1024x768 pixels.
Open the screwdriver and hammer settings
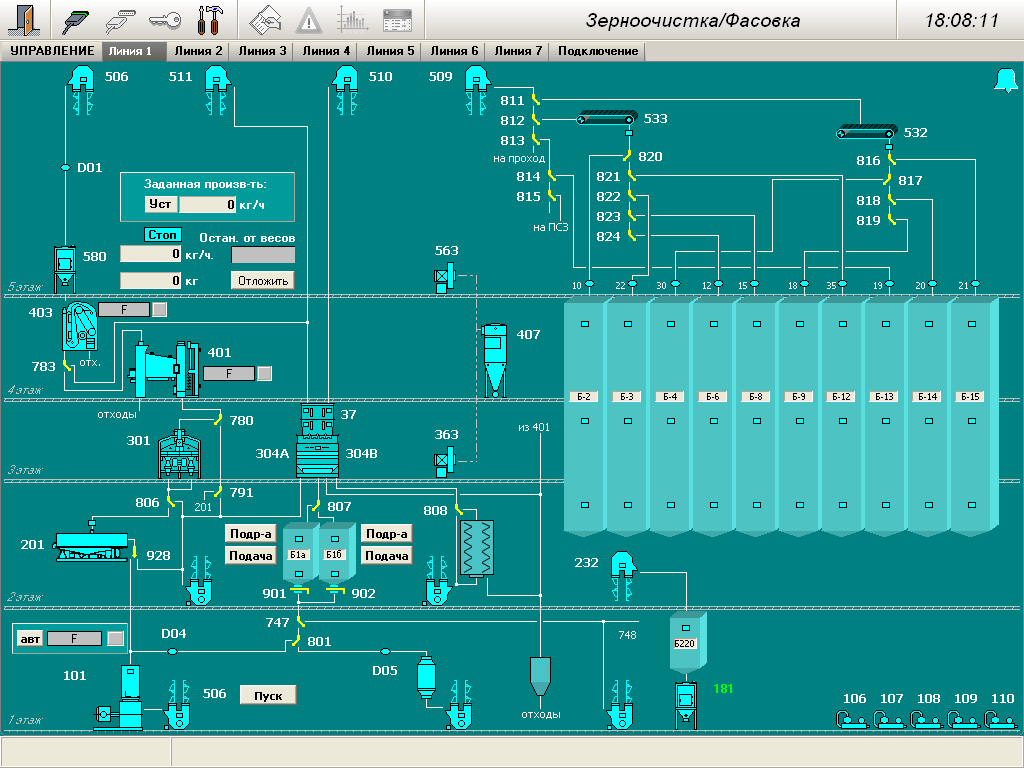tap(210, 19)
